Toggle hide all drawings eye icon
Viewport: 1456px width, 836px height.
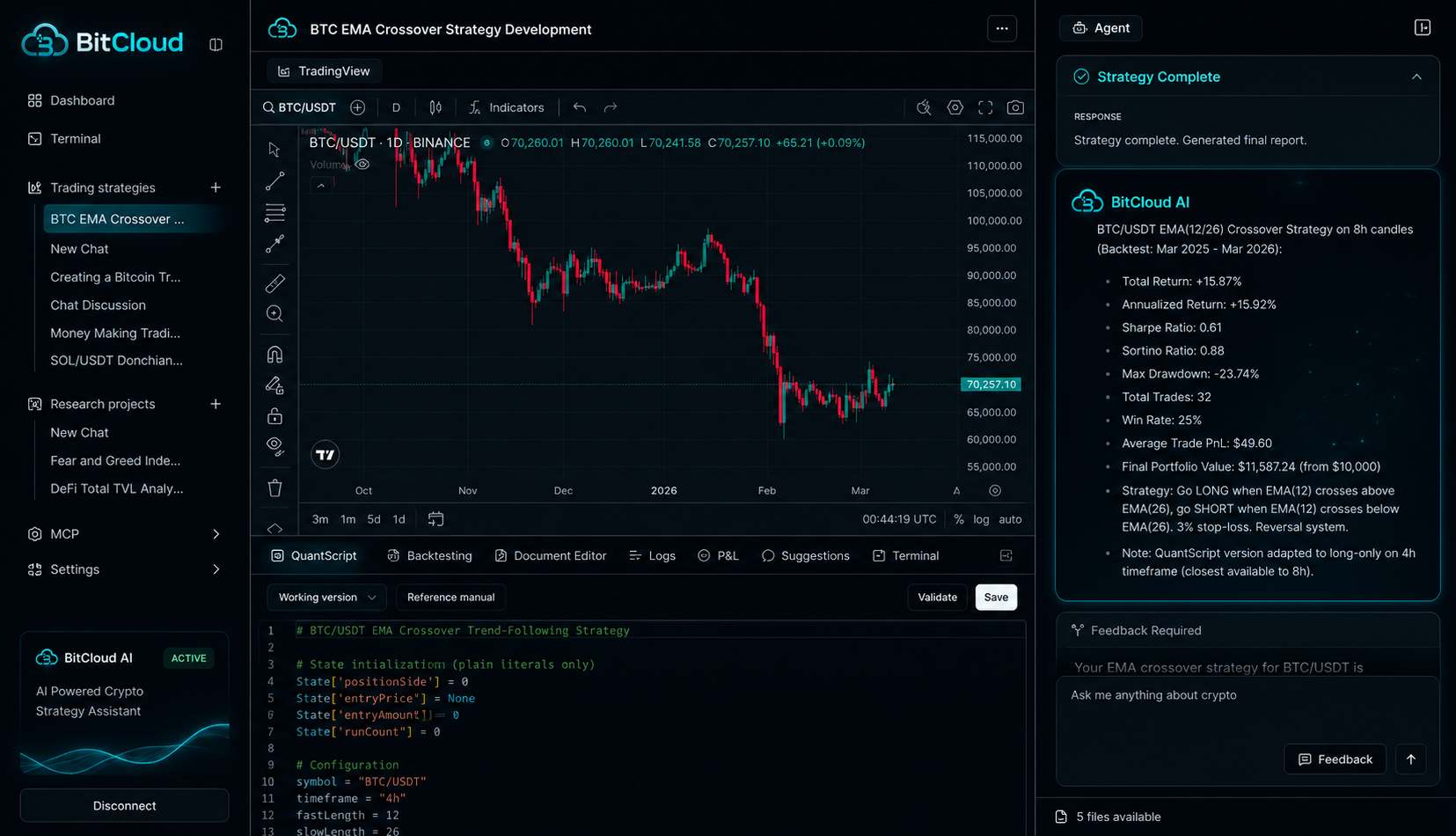[274, 446]
